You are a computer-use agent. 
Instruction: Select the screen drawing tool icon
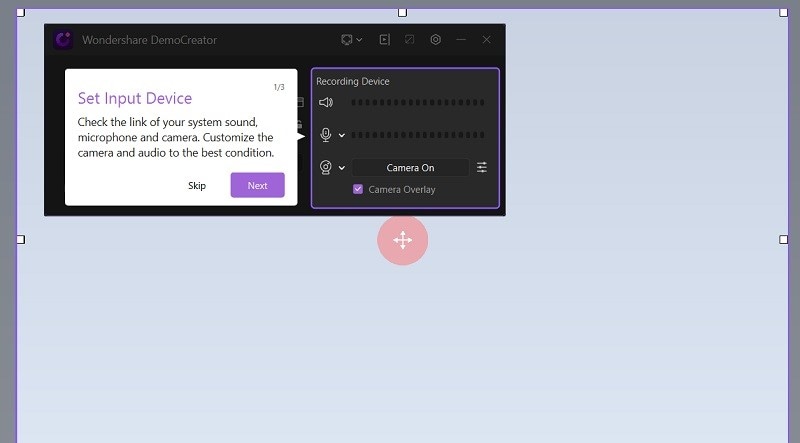point(410,39)
